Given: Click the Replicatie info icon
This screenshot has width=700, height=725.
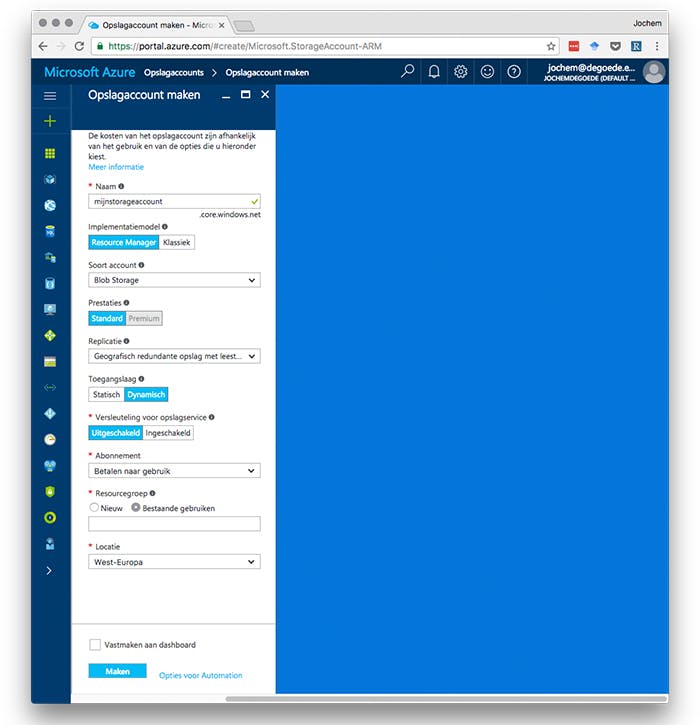Looking at the screenshot, I should point(126,341).
